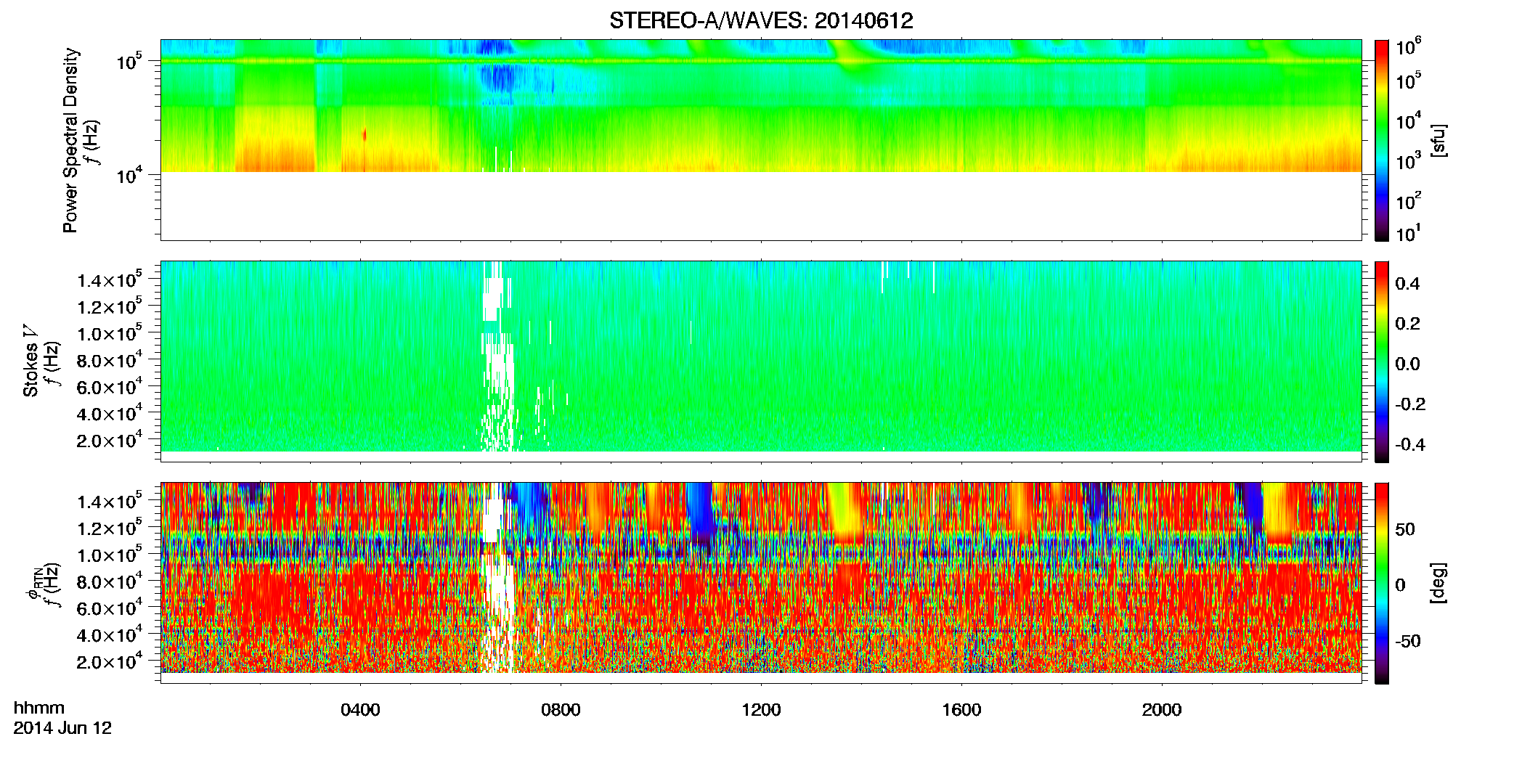
Task: Select the Power Spectral Density axis label
Action: (x=70, y=140)
